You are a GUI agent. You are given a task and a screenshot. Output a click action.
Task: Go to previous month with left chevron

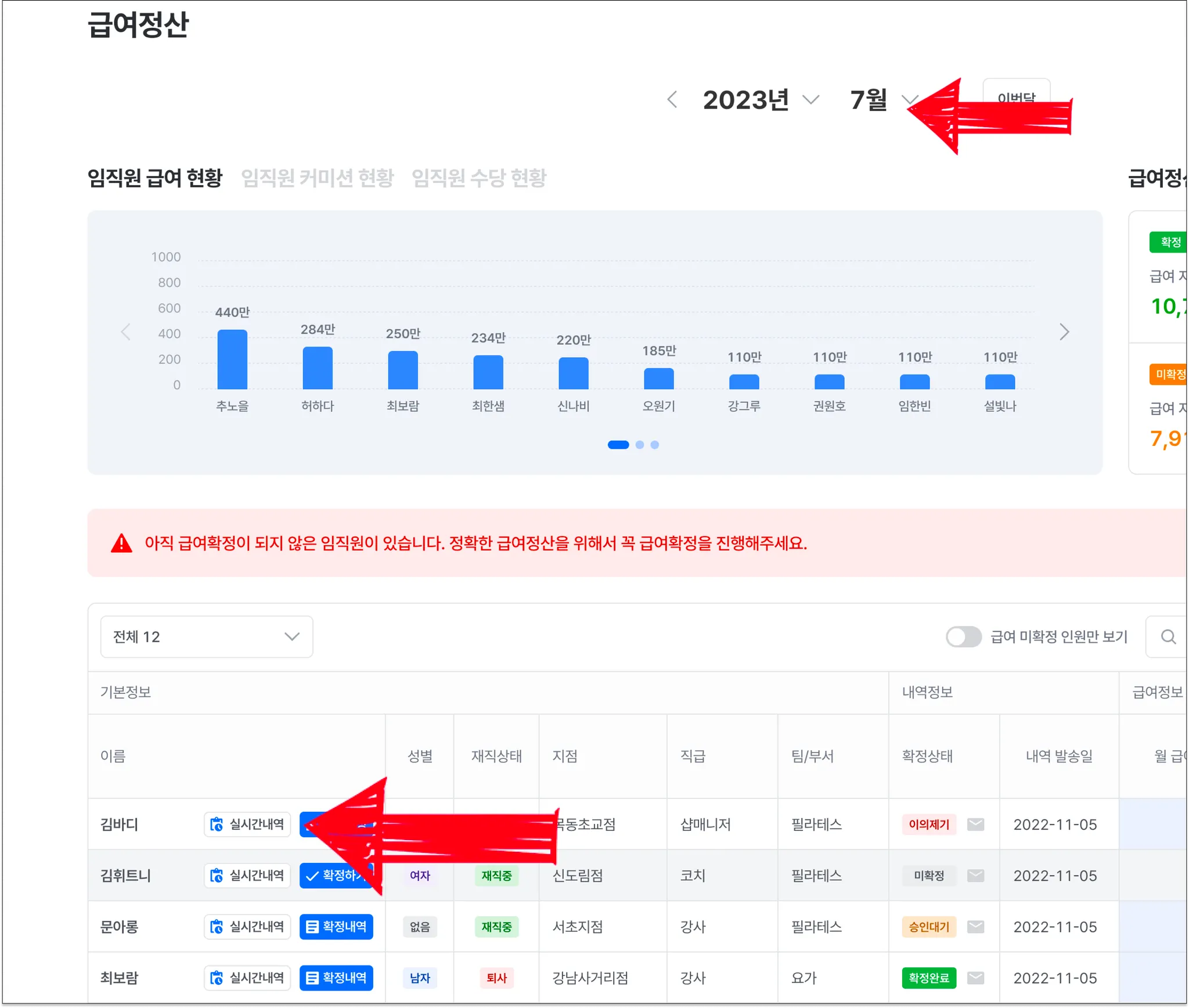coord(672,100)
